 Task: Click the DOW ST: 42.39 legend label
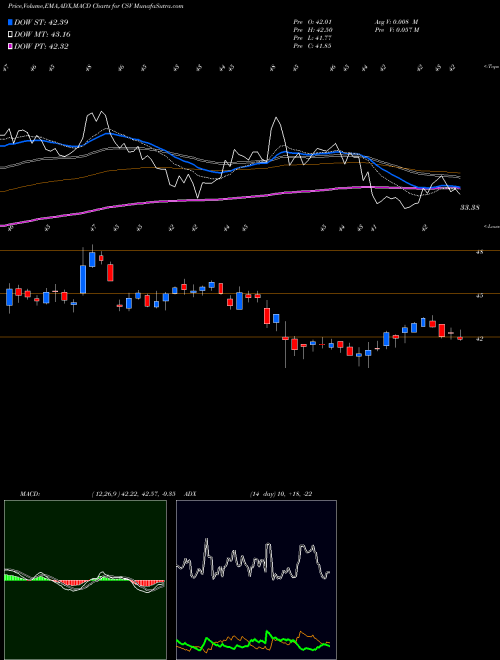[x=41, y=22]
